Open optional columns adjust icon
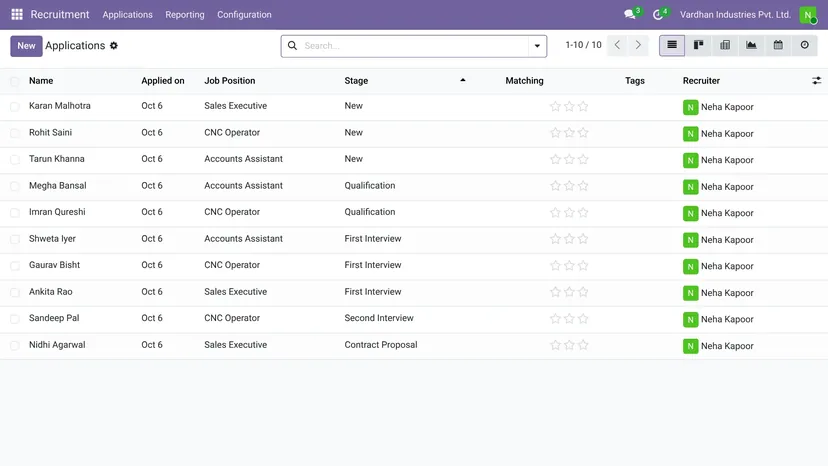 coord(816,81)
